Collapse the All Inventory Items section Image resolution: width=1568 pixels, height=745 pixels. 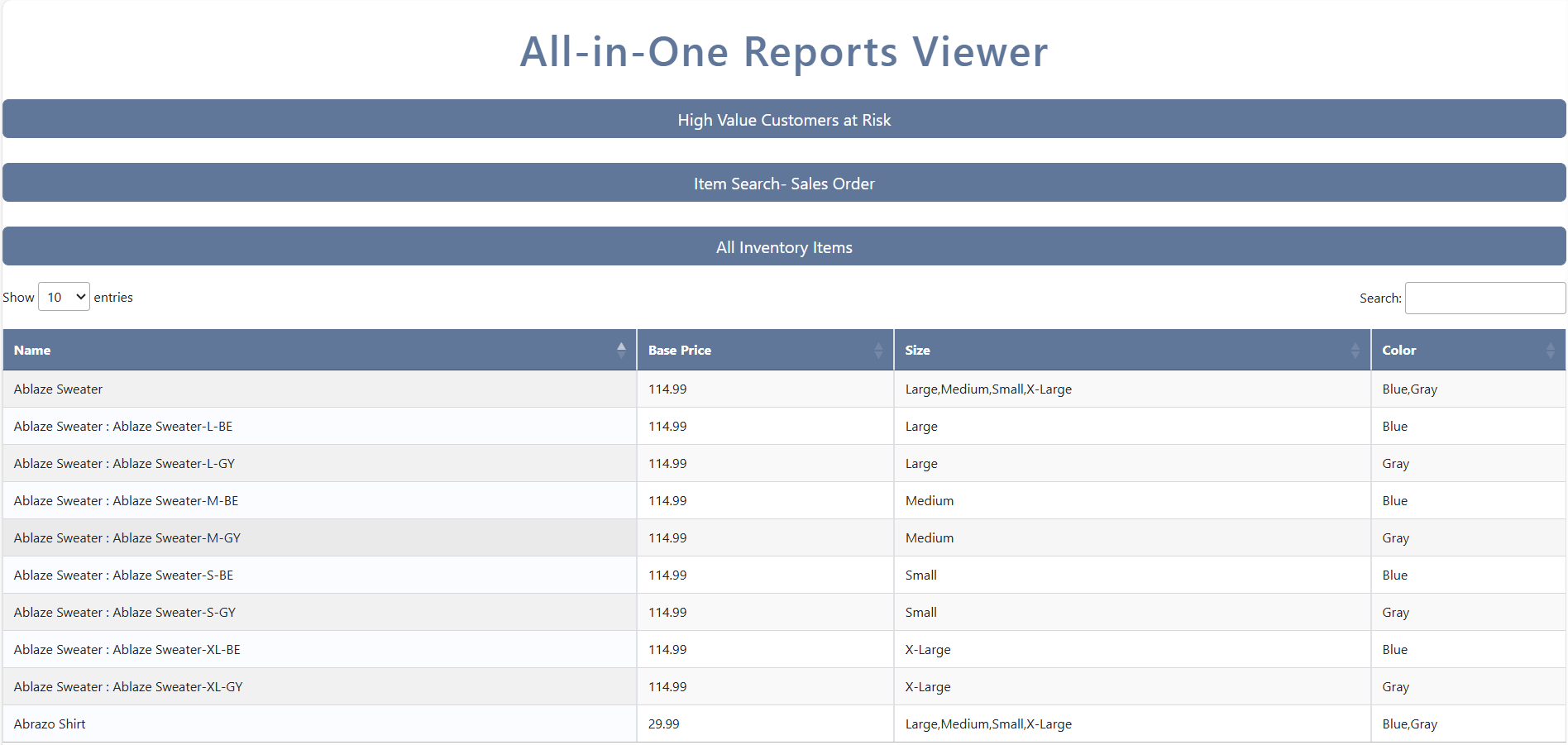[783, 247]
